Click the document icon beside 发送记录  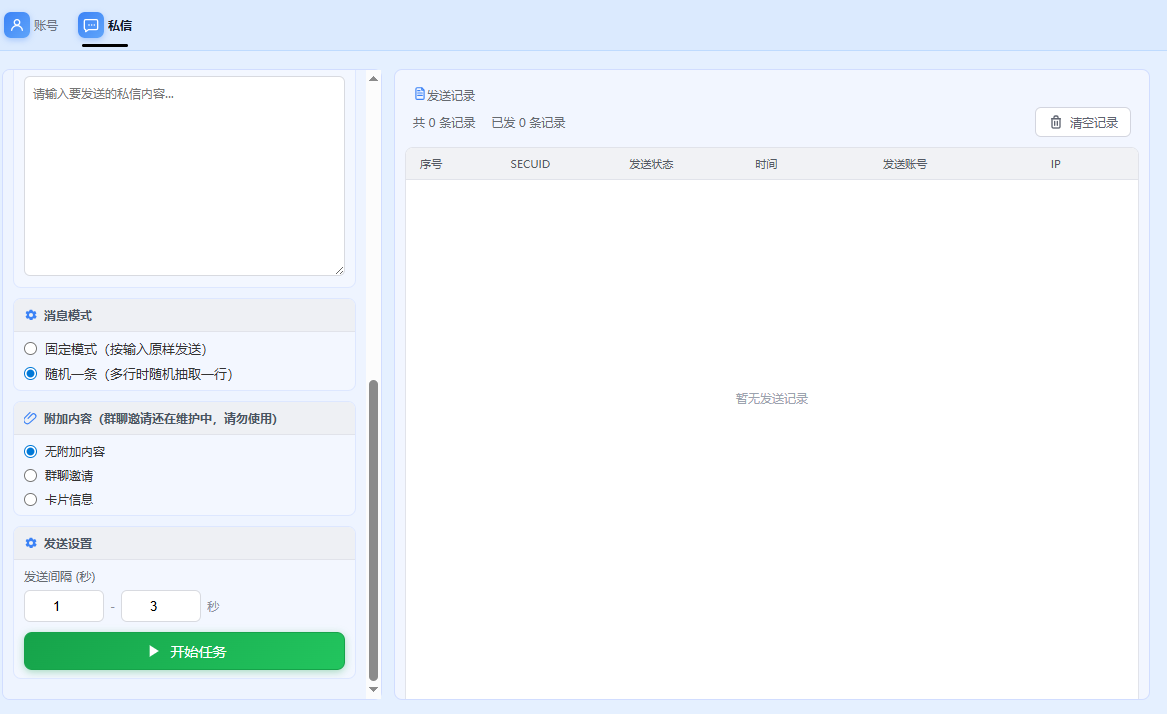click(x=419, y=93)
